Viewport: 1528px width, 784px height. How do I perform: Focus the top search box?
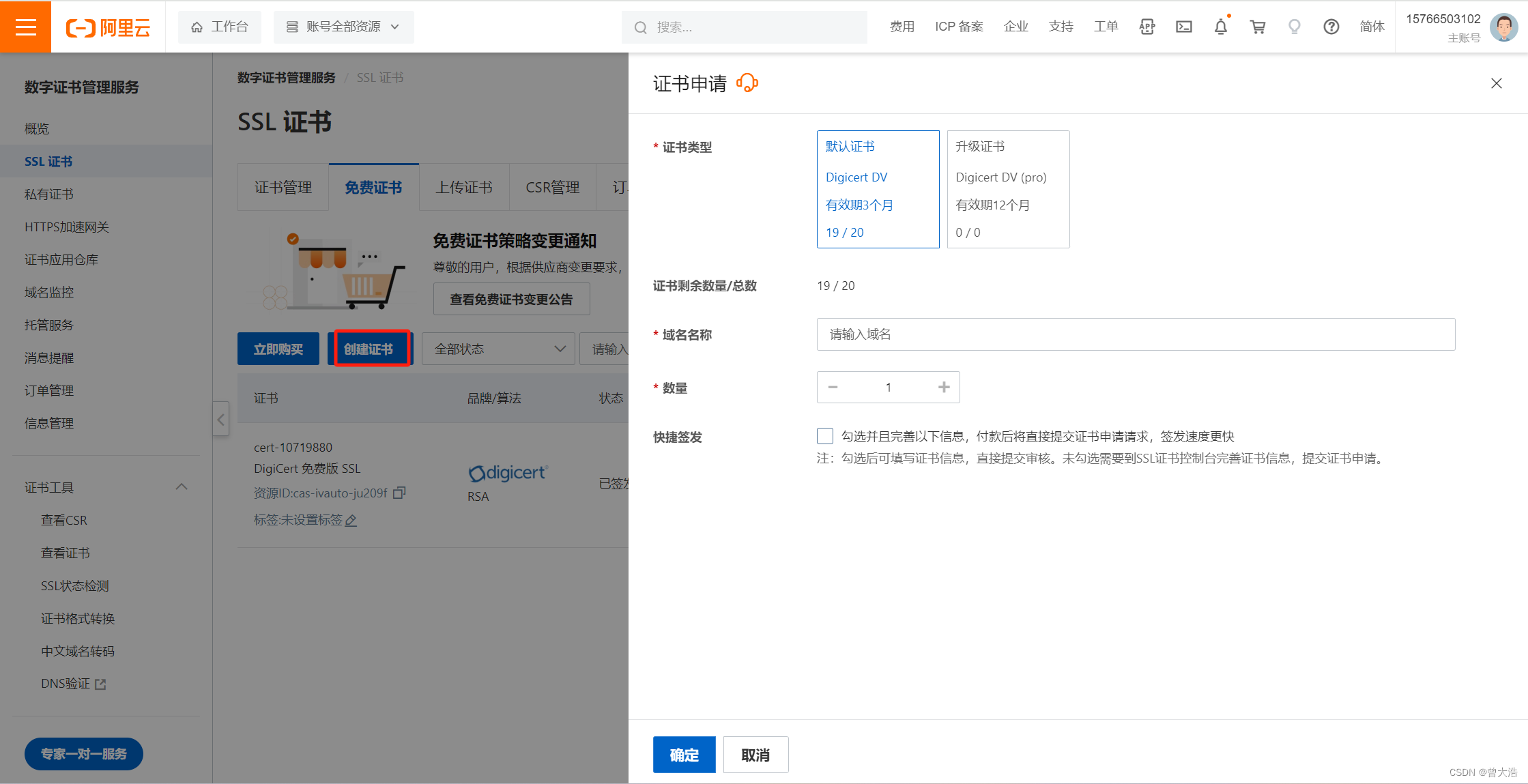744,27
